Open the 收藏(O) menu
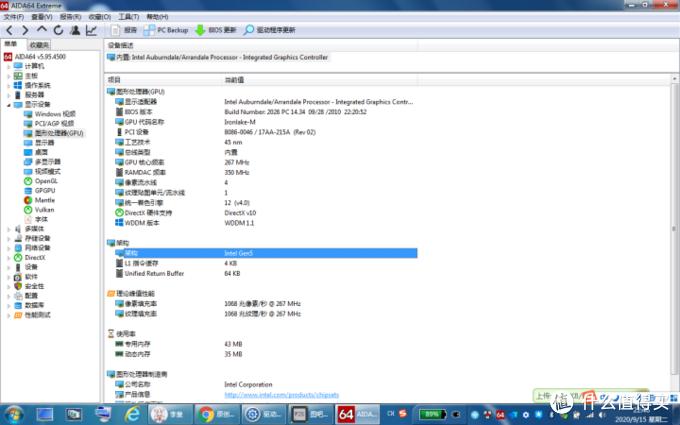The height and width of the screenshot is (425, 680). pos(99,16)
